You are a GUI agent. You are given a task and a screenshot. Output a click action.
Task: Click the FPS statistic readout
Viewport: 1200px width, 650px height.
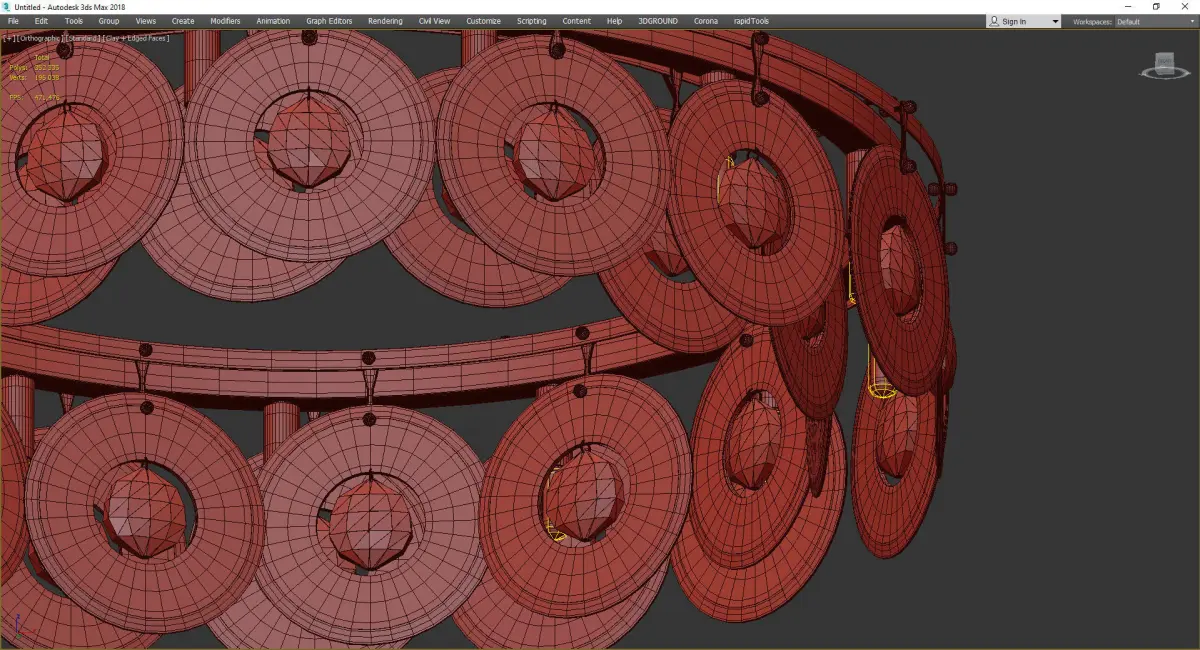coord(33,97)
